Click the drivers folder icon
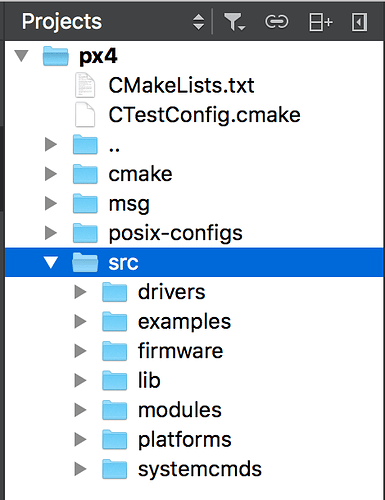The height and width of the screenshot is (500, 385). click(x=114, y=292)
